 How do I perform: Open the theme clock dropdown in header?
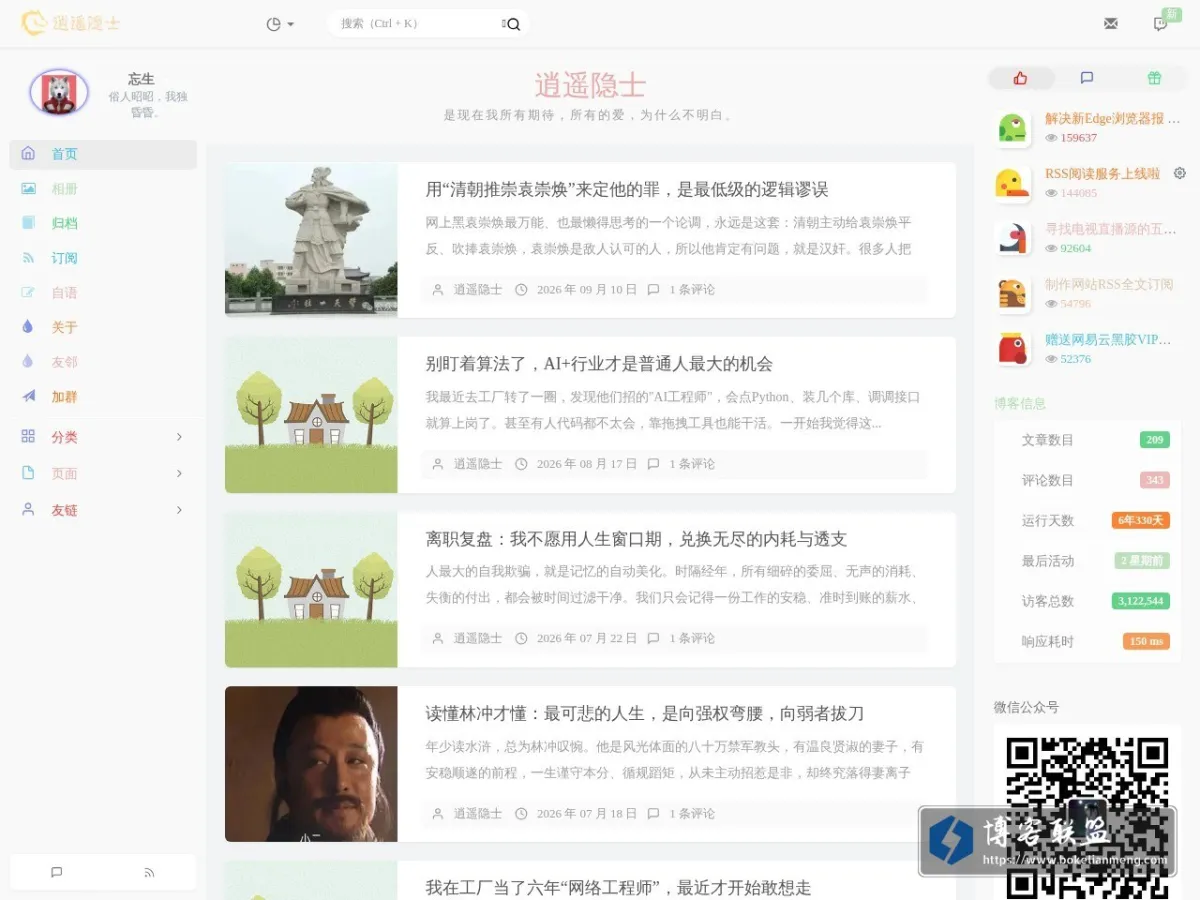[280, 24]
